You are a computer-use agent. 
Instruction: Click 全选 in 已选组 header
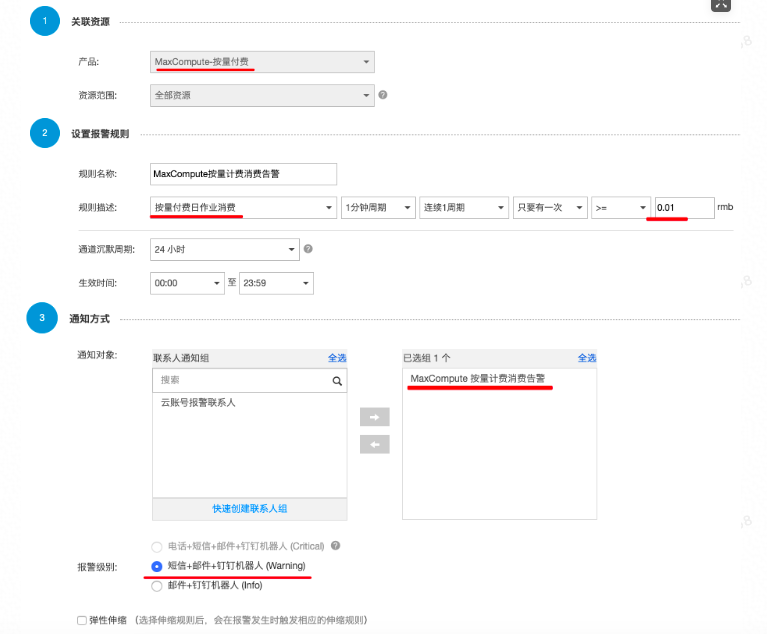(587, 358)
